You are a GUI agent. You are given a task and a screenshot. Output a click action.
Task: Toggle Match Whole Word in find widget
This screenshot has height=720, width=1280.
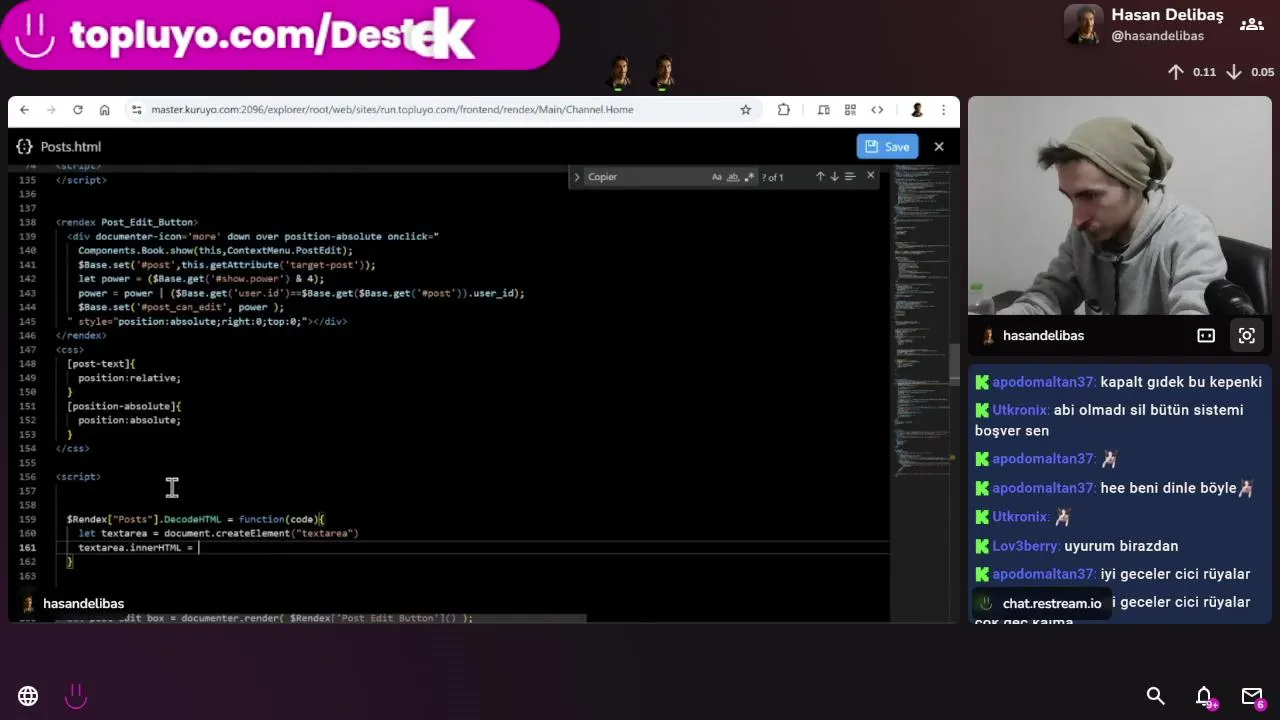(x=733, y=177)
